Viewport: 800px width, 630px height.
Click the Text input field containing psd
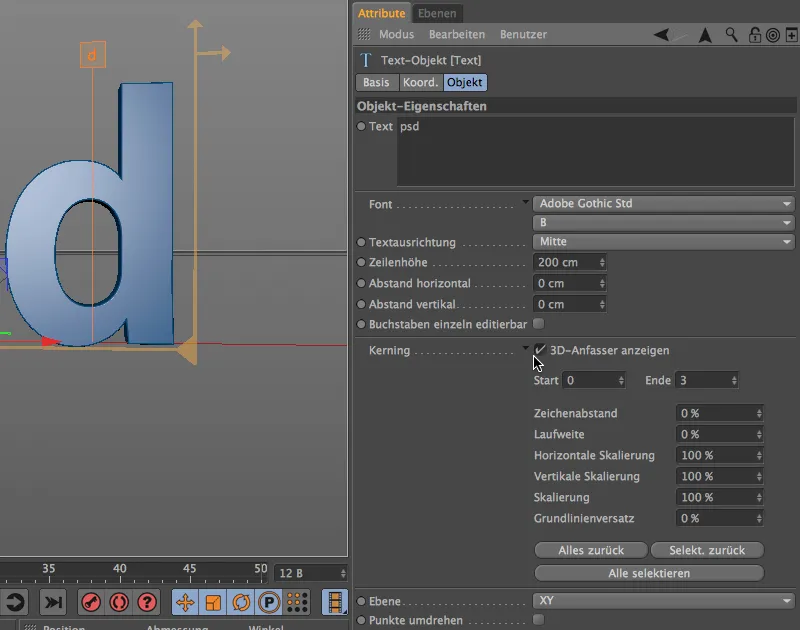[x=595, y=152]
